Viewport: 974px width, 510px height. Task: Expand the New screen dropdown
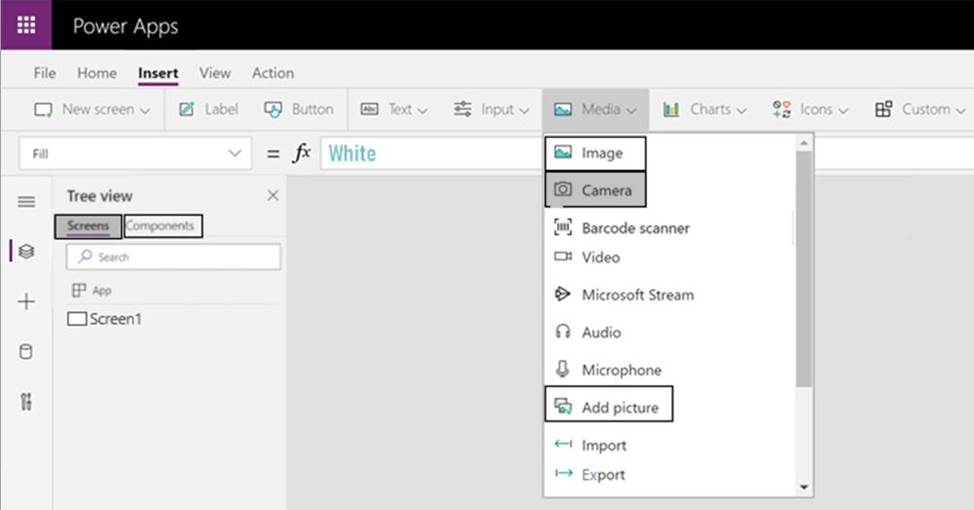[x=93, y=109]
